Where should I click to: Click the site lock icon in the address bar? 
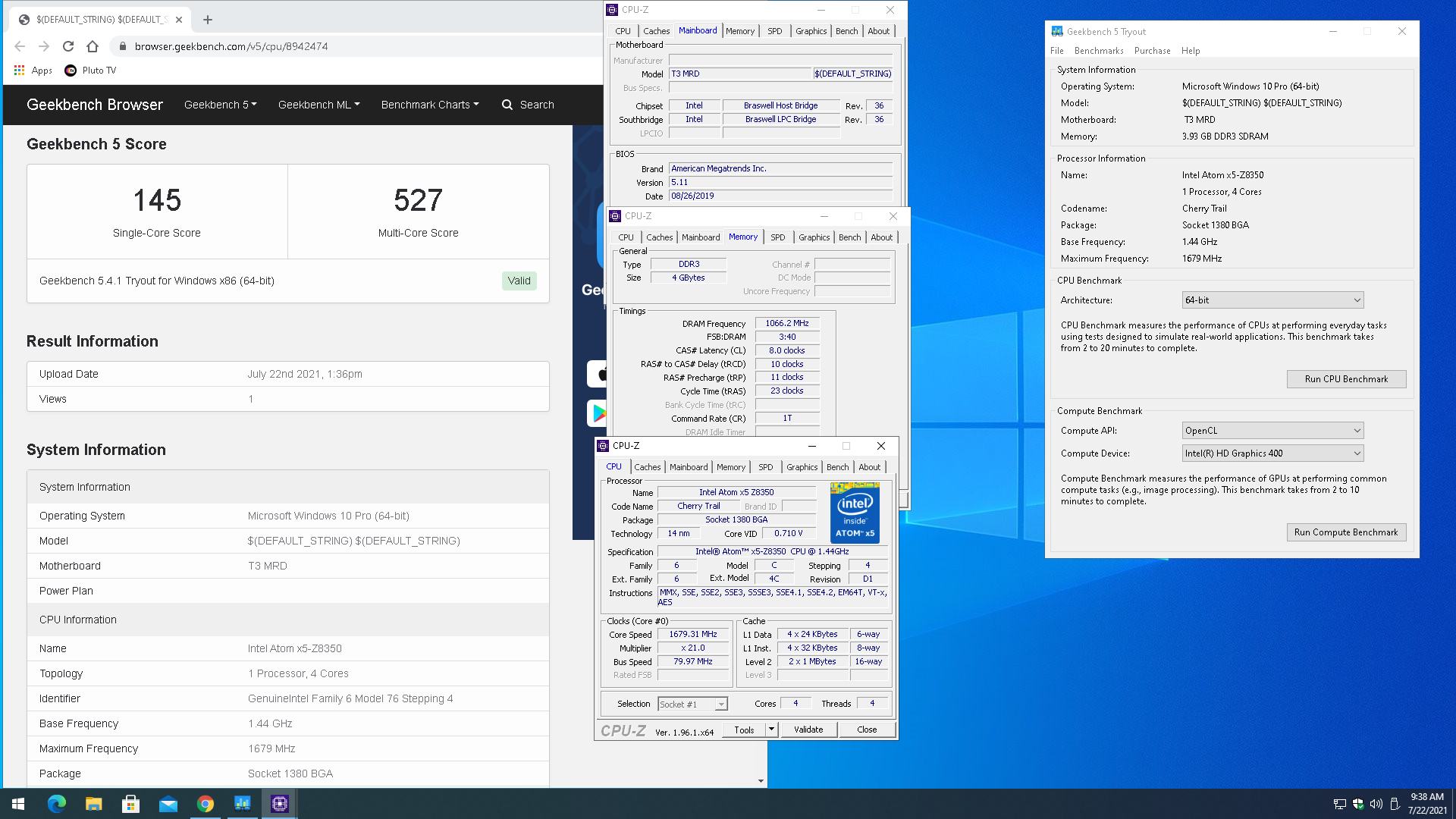pos(122,46)
